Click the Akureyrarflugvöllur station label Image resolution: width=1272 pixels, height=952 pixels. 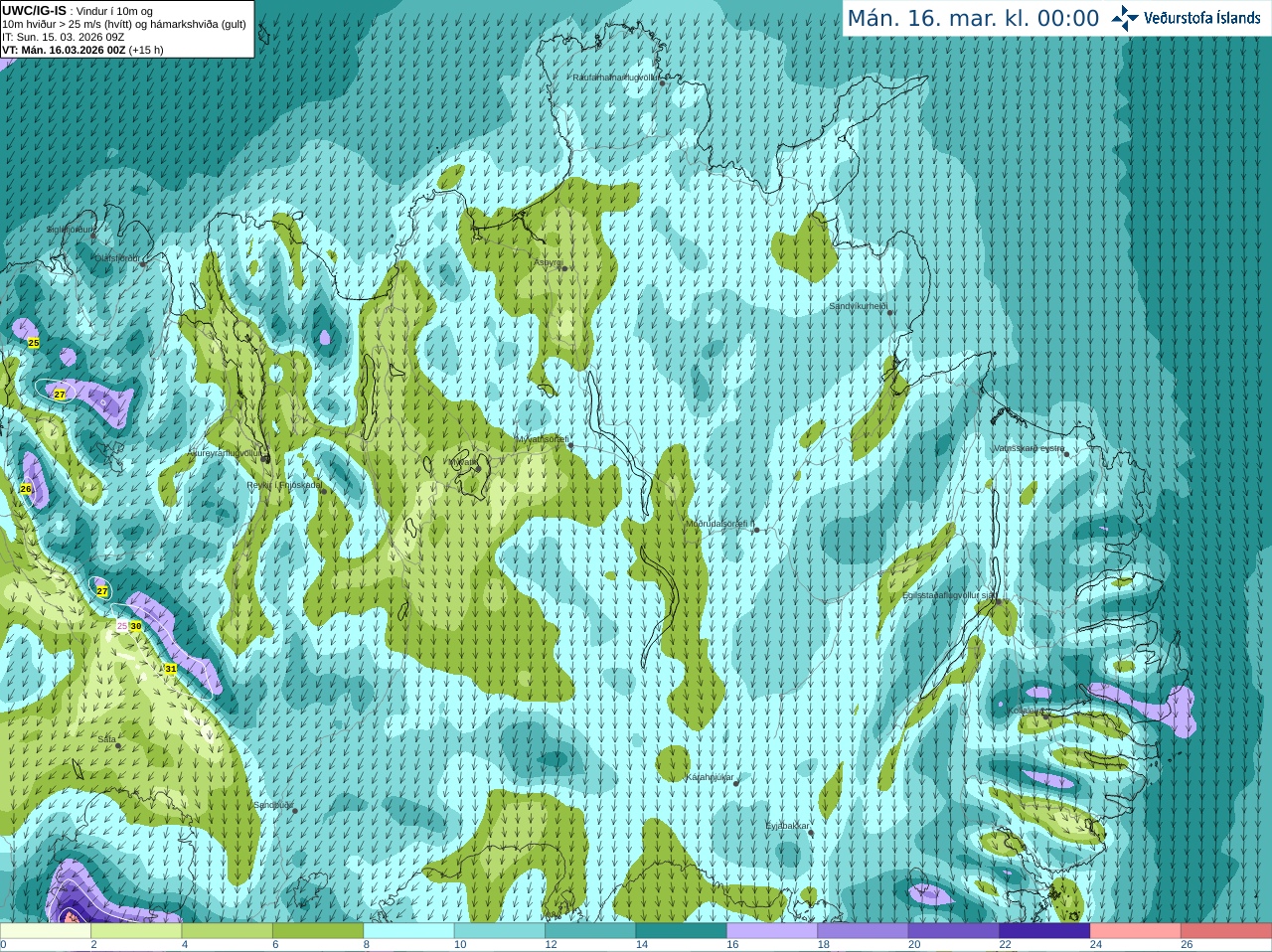(x=225, y=453)
